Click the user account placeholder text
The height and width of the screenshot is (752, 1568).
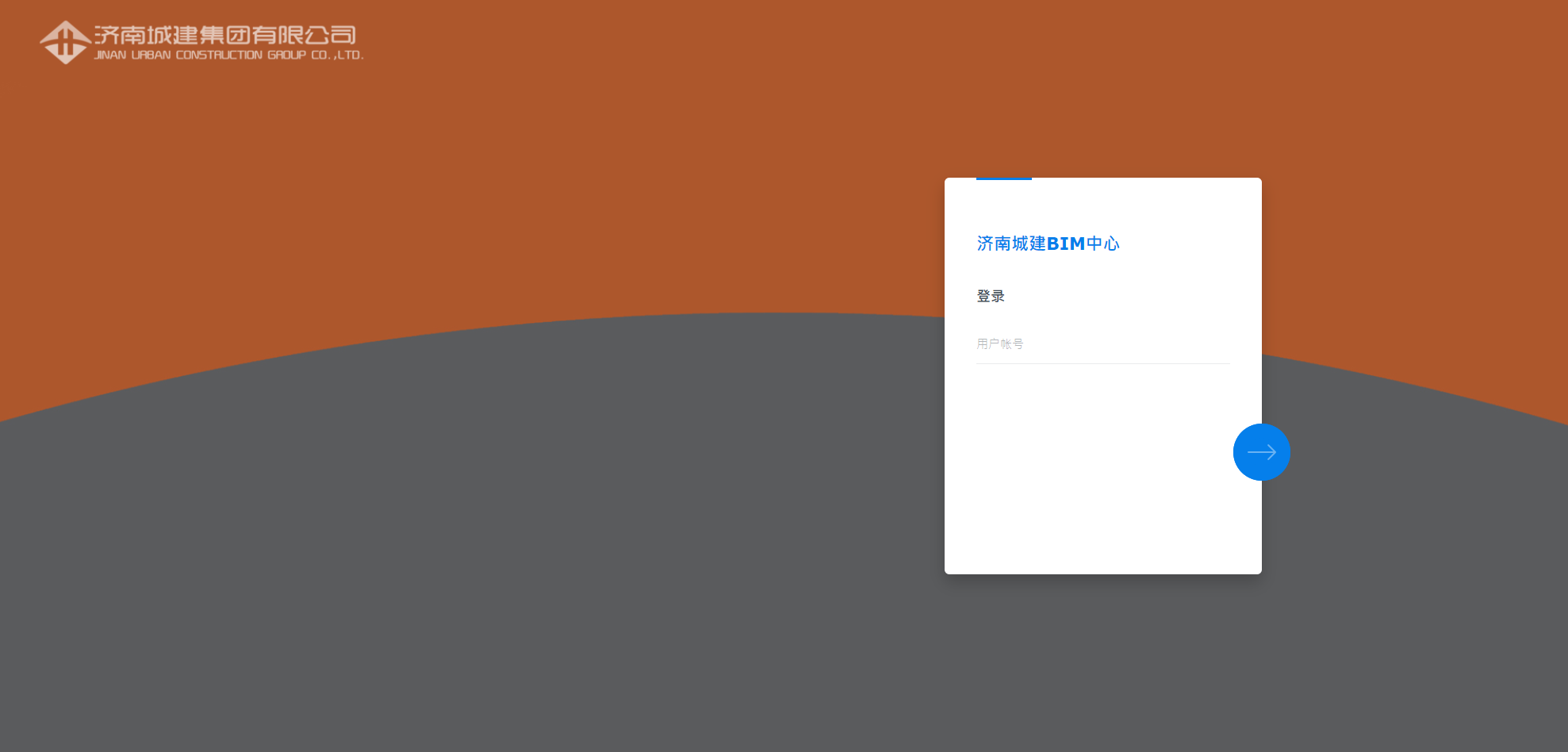[x=1000, y=343]
